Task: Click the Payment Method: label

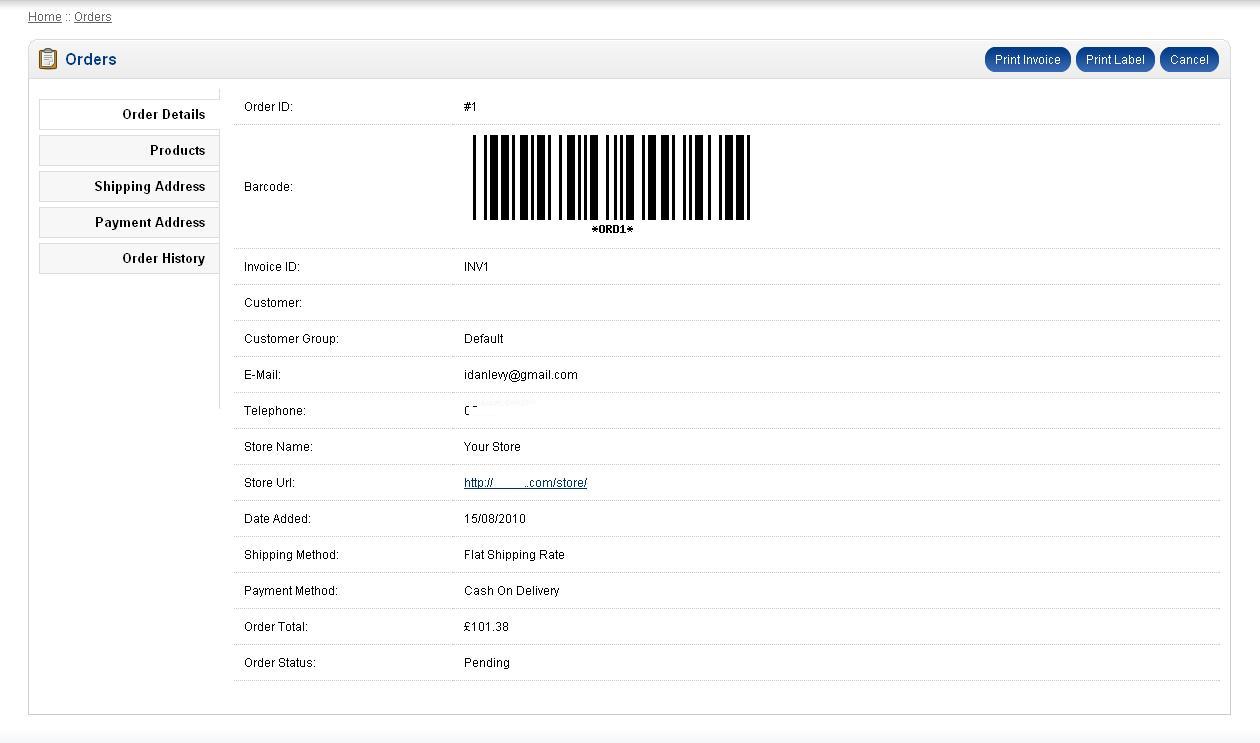Action: 291,591
